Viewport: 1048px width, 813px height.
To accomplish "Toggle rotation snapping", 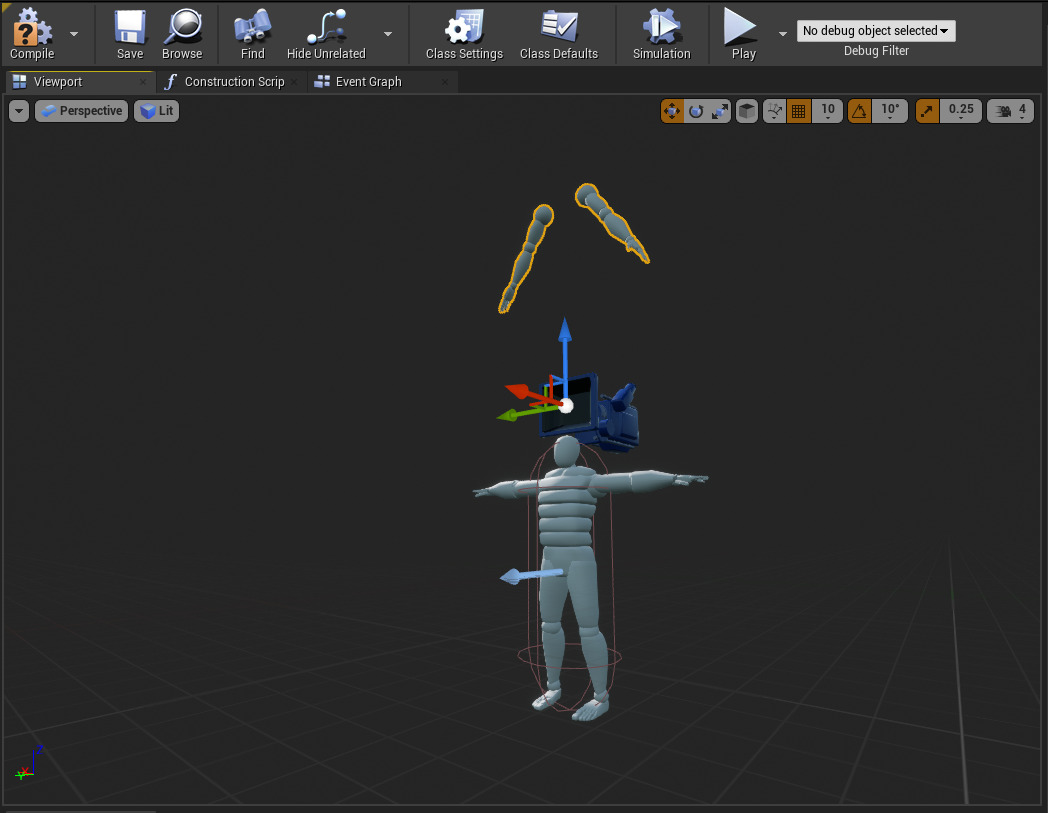I will pyautogui.click(x=858, y=110).
